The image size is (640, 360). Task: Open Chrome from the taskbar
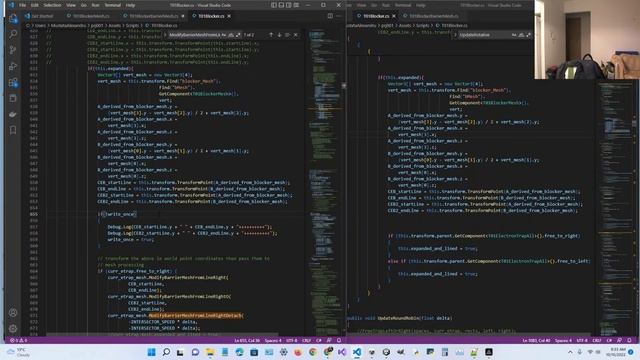pos(313,352)
